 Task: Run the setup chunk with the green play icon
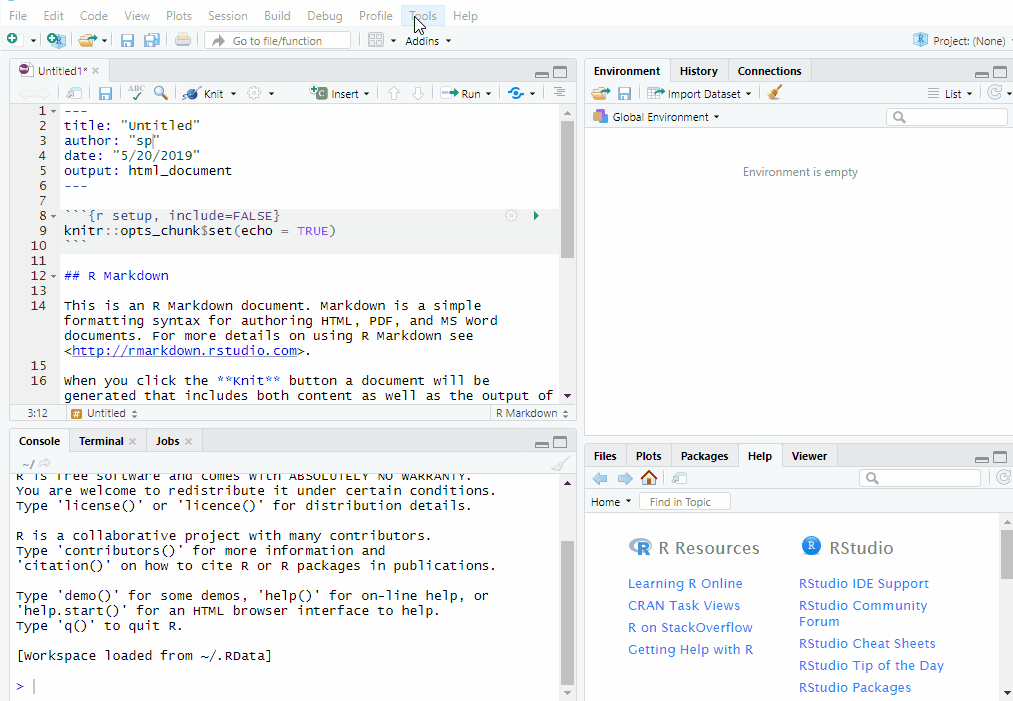[x=536, y=216]
